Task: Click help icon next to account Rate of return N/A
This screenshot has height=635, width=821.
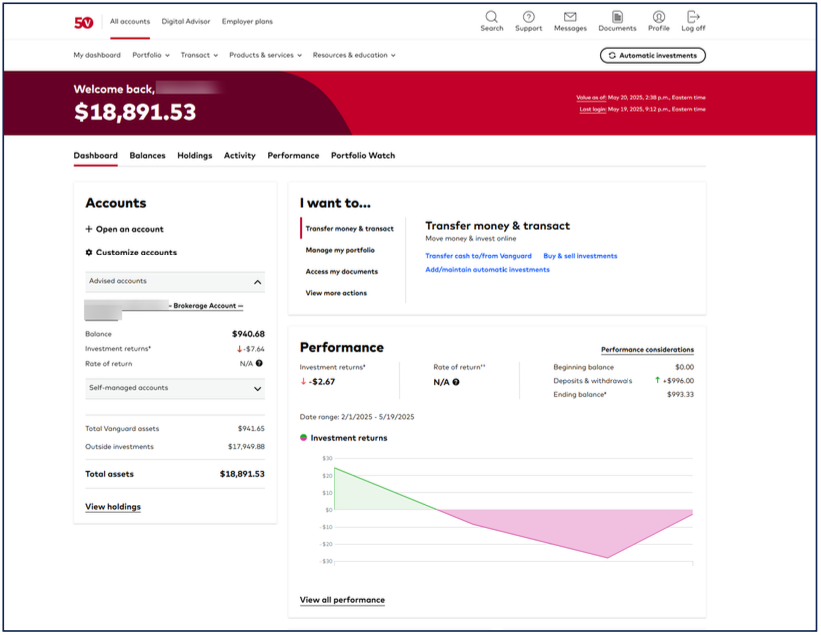Action: coord(259,363)
